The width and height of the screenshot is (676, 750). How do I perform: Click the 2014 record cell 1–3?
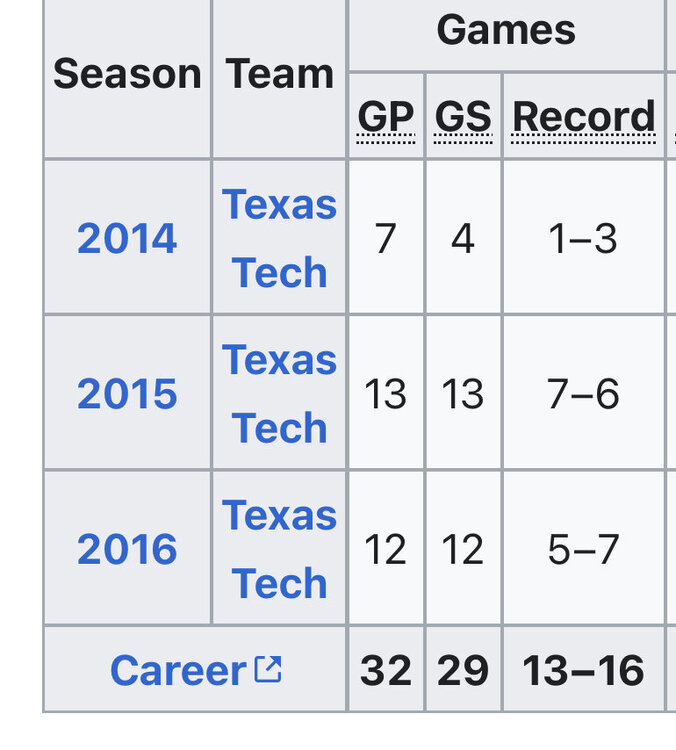[584, 239]
